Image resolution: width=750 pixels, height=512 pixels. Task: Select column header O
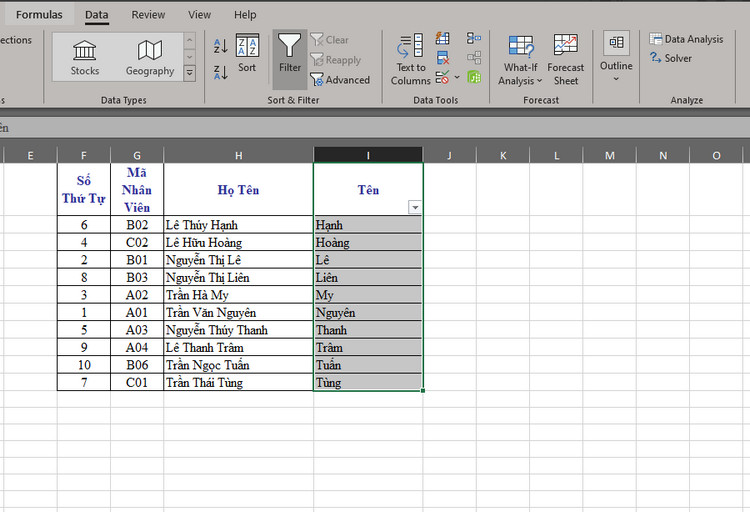point(716,156)
